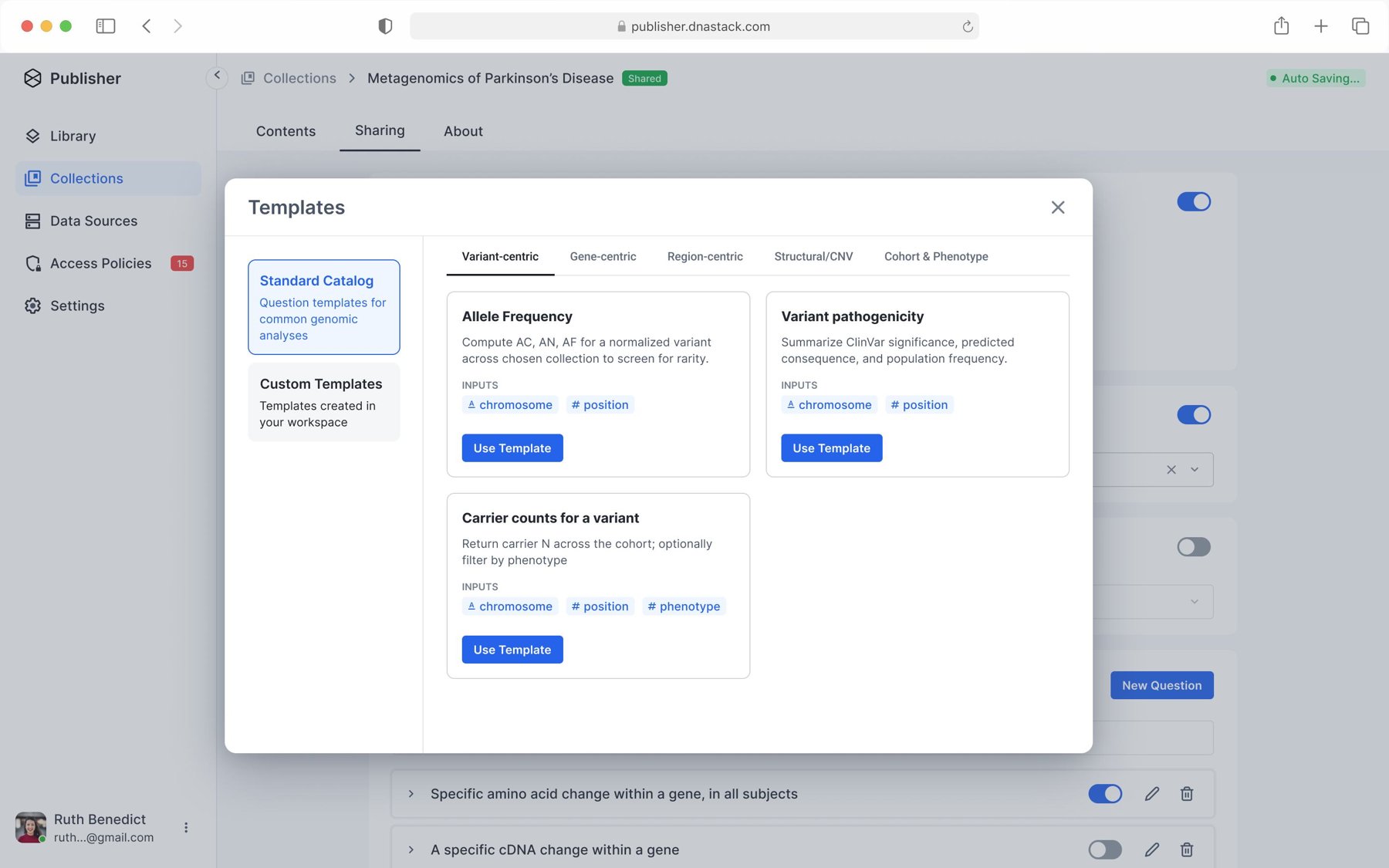Disable the amino acid change question toggle
Image resolution: width=1389 pixels, height=868 pixels.
1105,793
